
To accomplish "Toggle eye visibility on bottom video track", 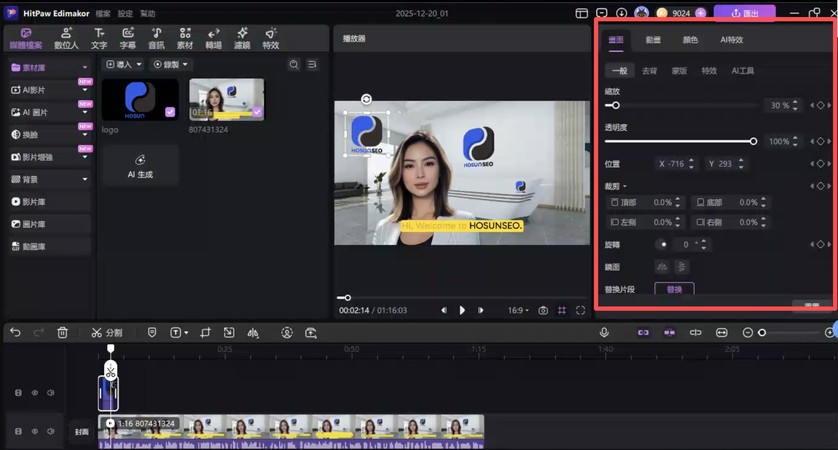I will click(35, 430).
